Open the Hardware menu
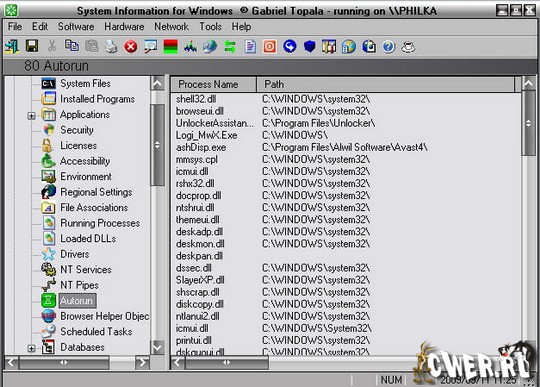This screenshot has width=540, height=387. (x=124, y=27)
